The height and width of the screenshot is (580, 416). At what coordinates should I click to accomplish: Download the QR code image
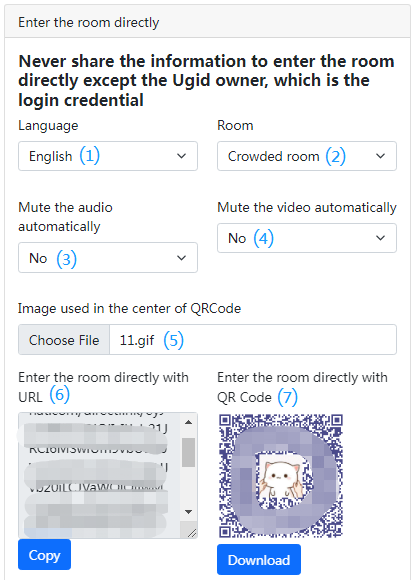pos(259,560)
